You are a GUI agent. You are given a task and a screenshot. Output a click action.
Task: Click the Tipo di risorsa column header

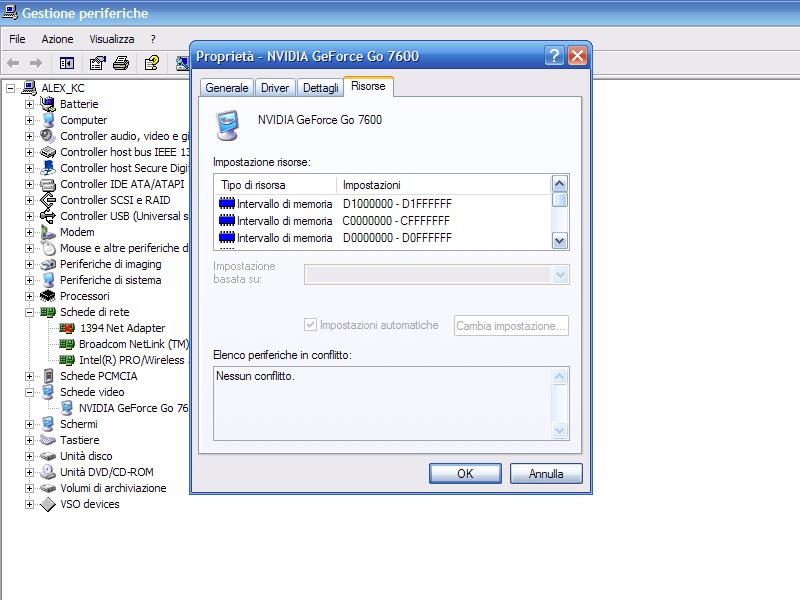(x=276, y=185)
